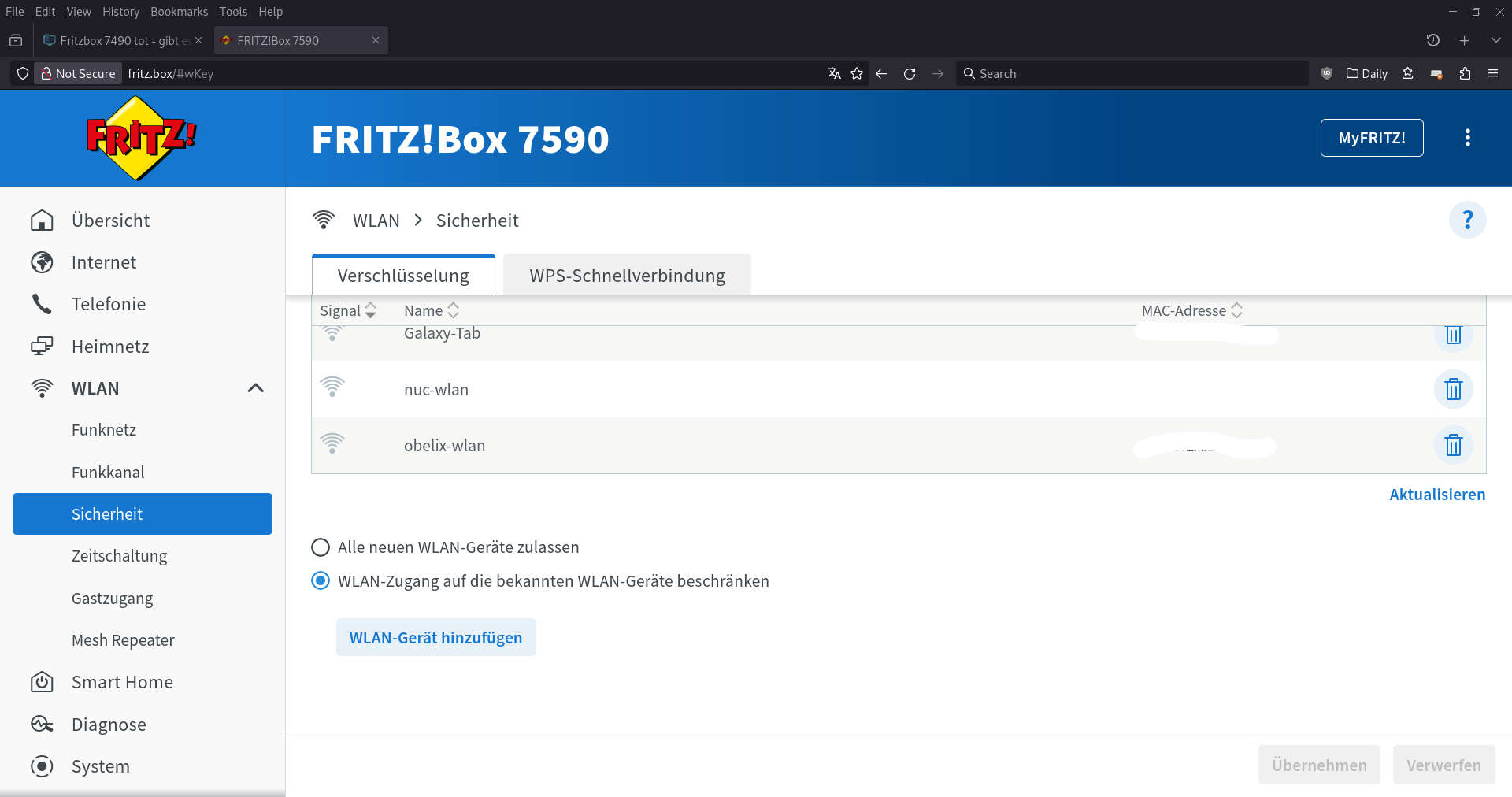The height and width of the screenshot is (797, 1512).
Task: Open the View menu
Action: click(x=79, y=12)
